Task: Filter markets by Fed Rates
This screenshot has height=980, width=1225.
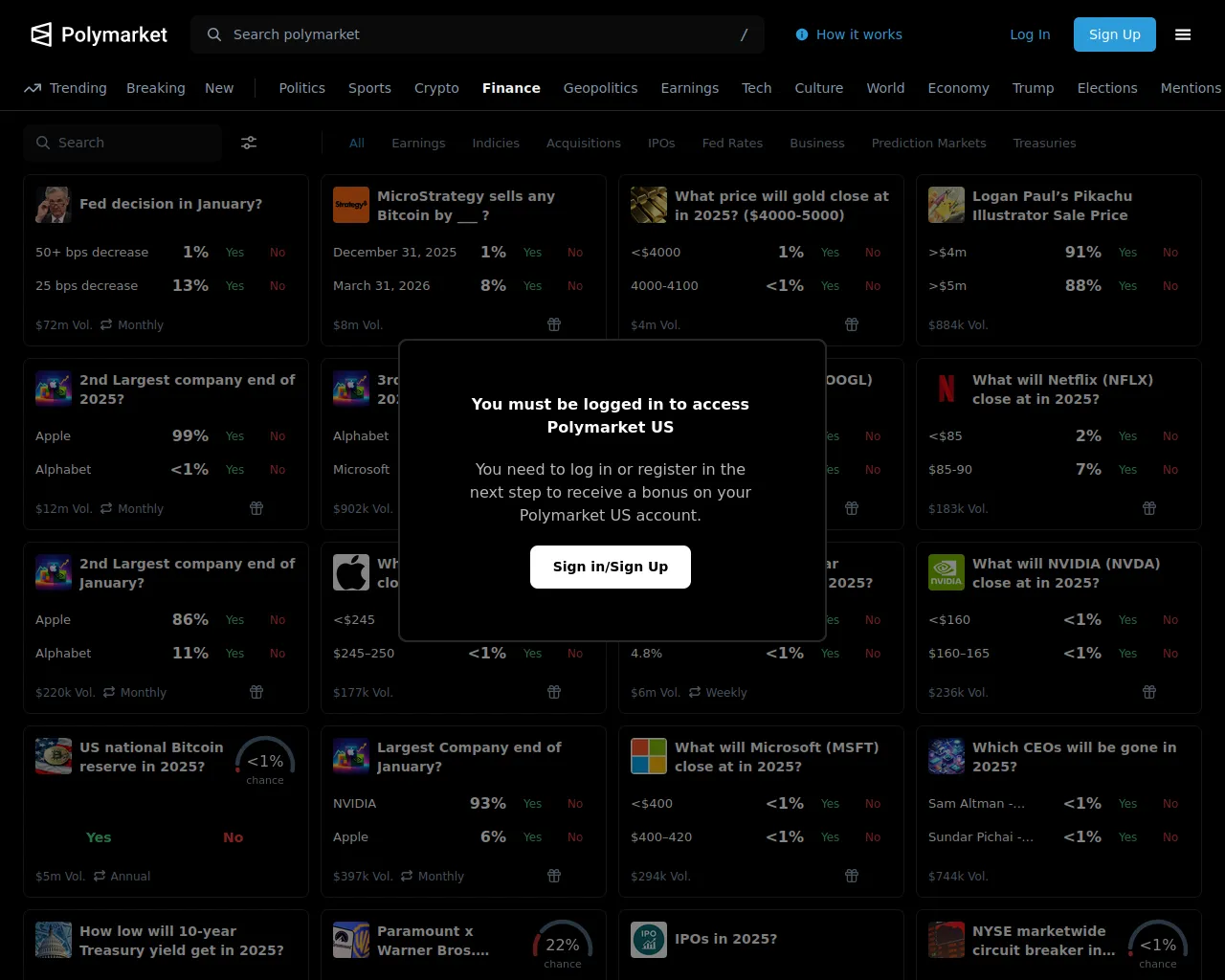Action: [x=732, y=143]
